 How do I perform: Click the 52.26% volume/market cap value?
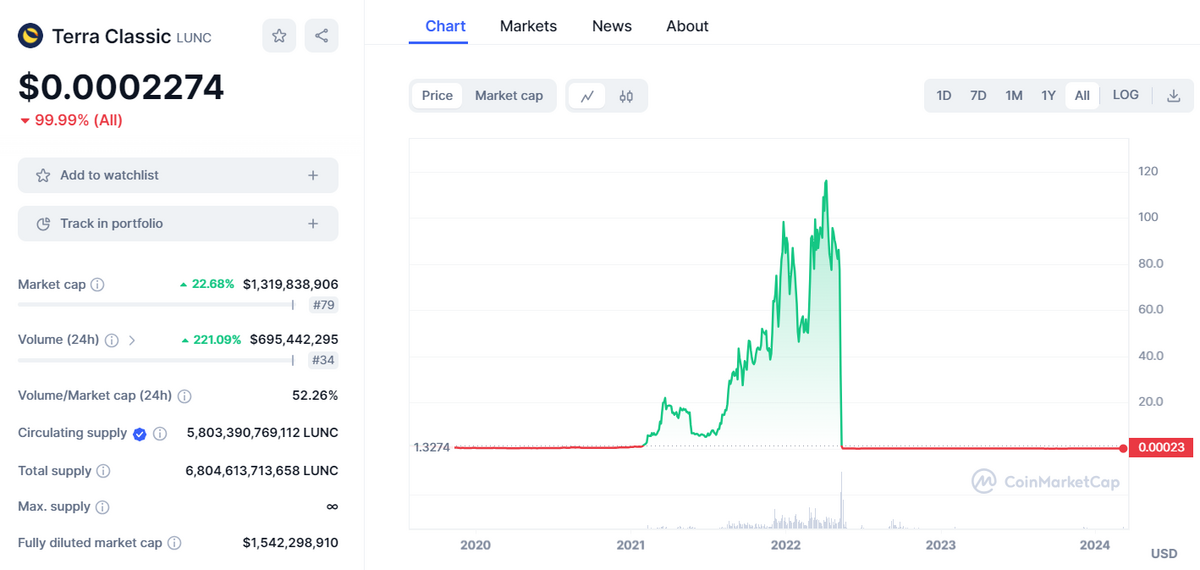point(315,396)
